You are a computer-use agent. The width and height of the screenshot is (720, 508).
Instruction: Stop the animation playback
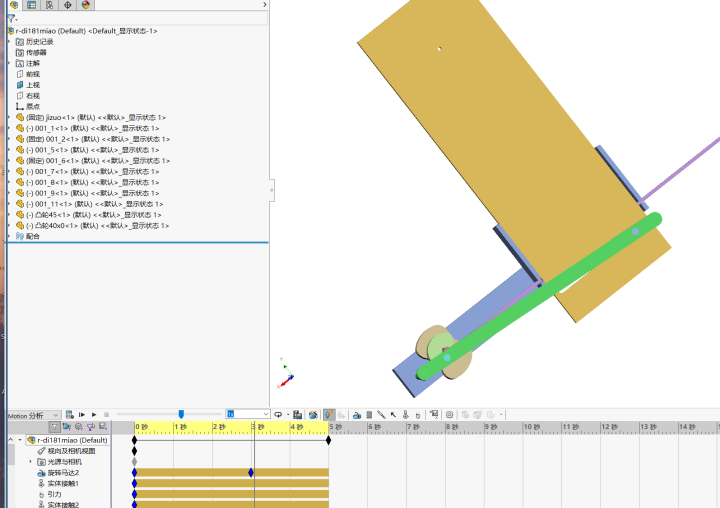pyautogui.click(x=106, y=414)
